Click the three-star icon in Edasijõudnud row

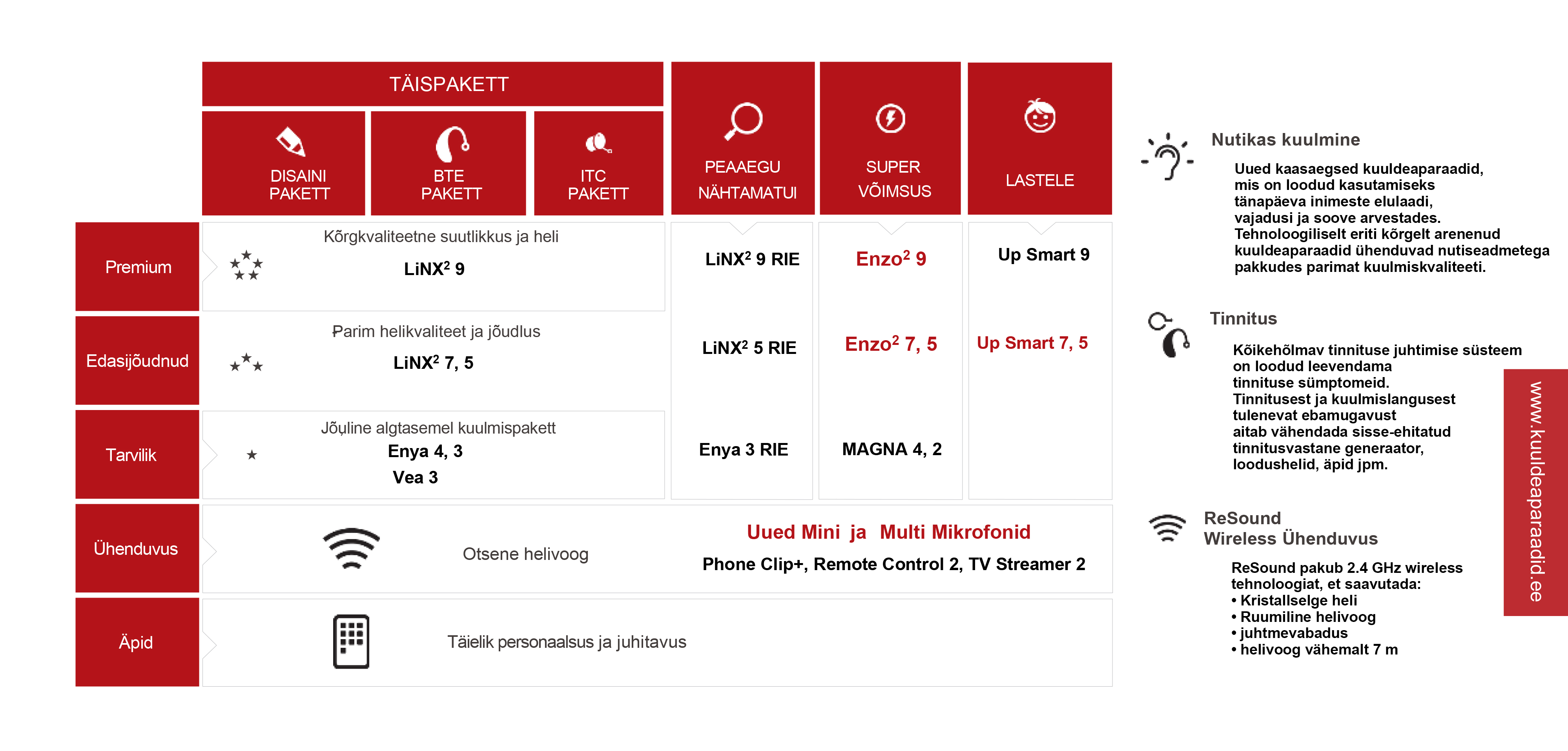(x=246, y=362)
